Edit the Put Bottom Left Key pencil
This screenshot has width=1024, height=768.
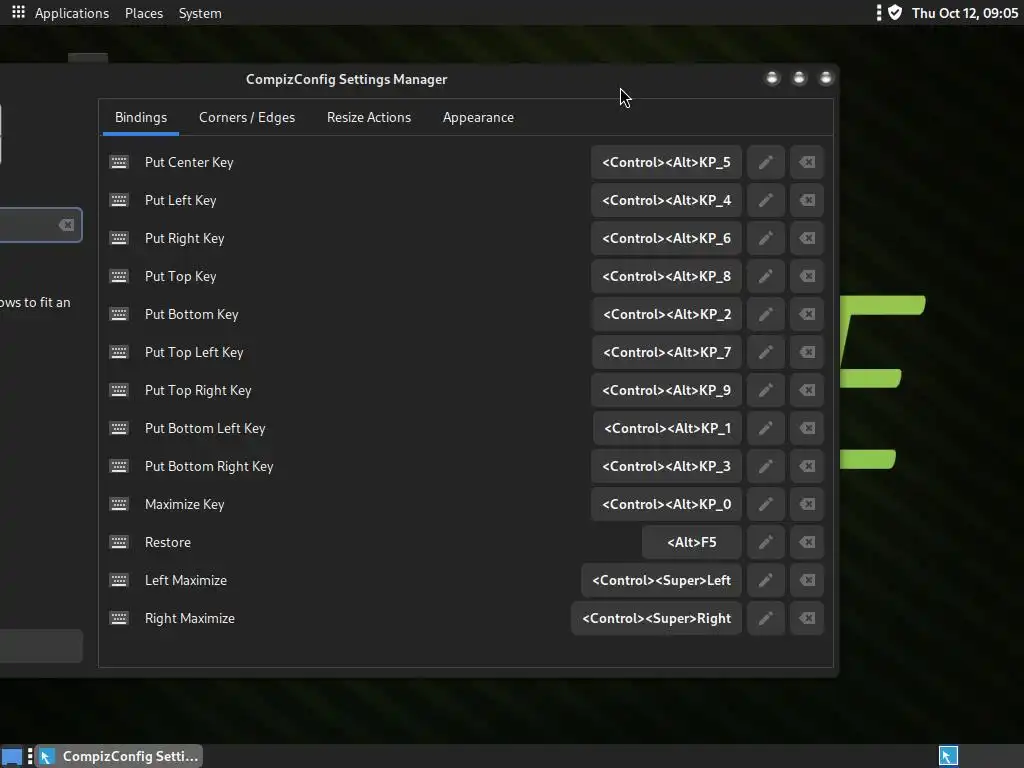765,428
